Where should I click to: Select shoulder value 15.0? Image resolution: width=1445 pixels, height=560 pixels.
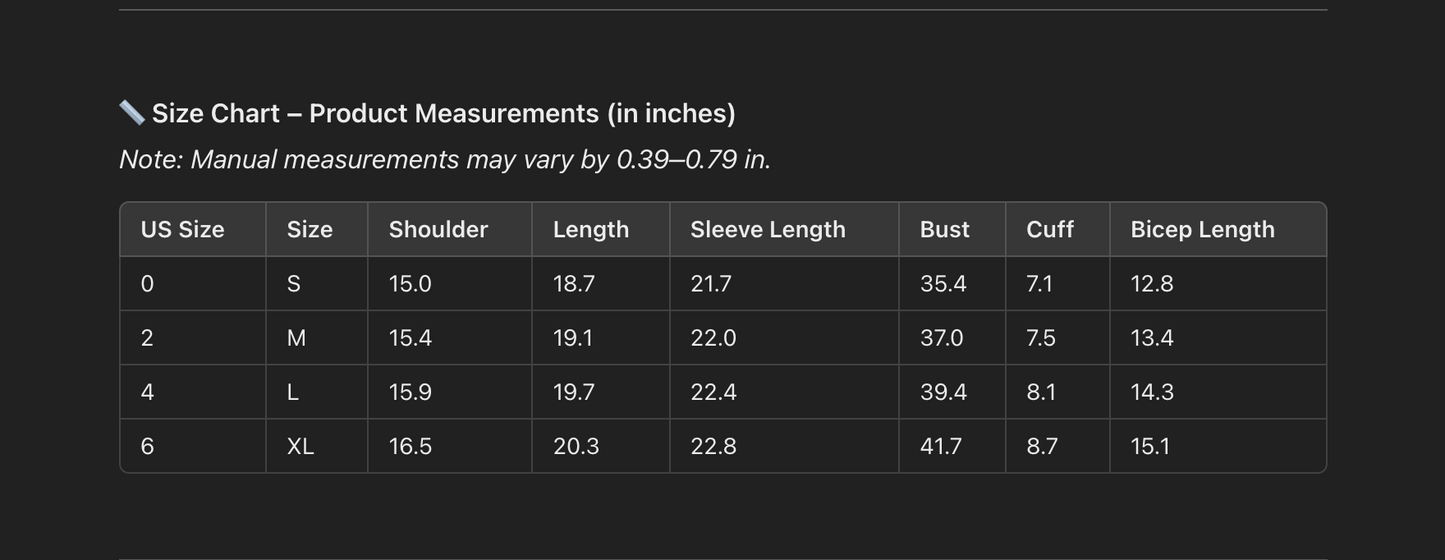(x=410, y=284)
